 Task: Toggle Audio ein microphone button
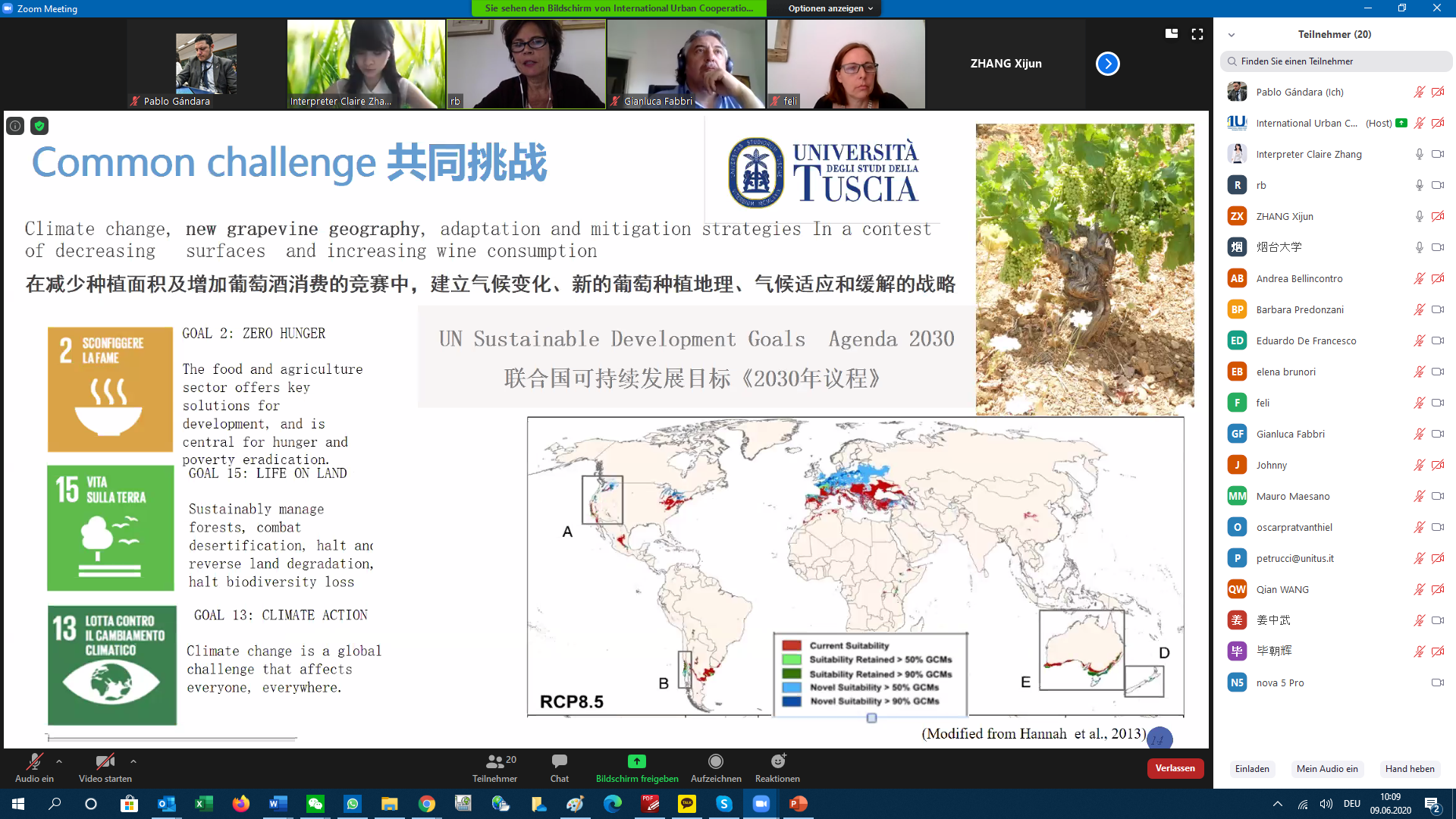(x=34, y=761)
